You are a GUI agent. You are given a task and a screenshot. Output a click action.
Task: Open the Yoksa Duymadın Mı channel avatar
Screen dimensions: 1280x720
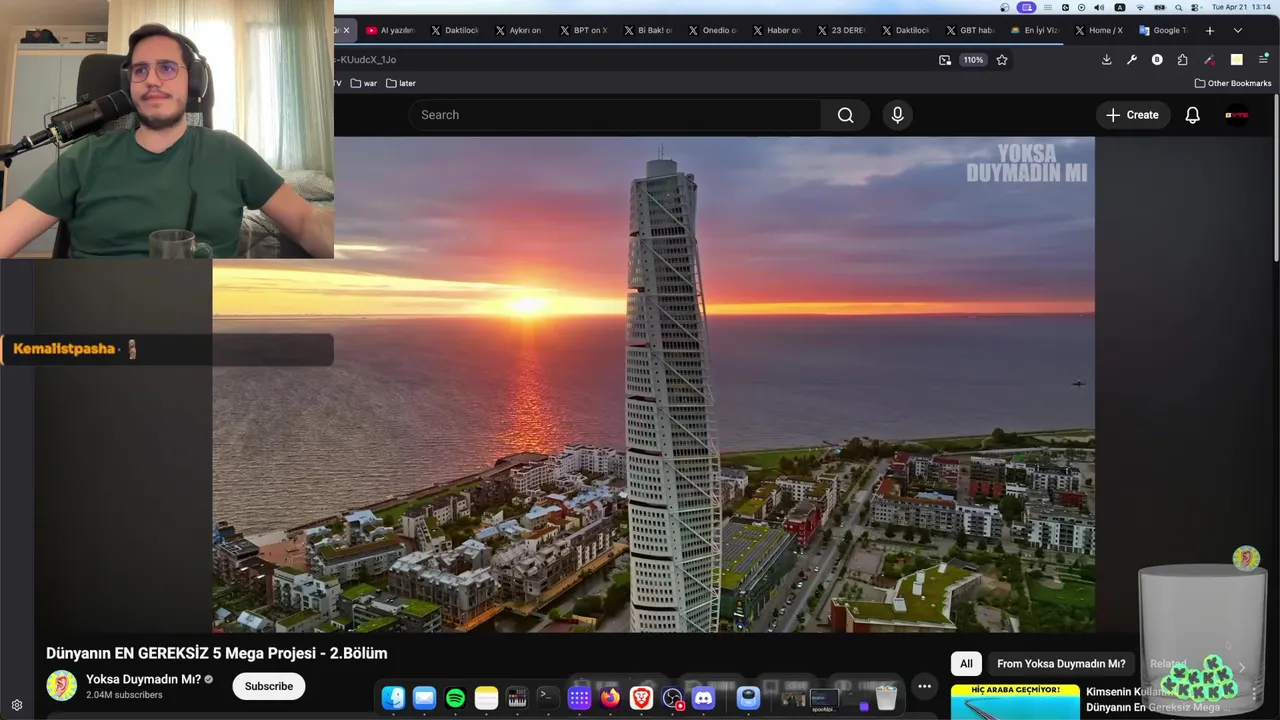[61, 686]
